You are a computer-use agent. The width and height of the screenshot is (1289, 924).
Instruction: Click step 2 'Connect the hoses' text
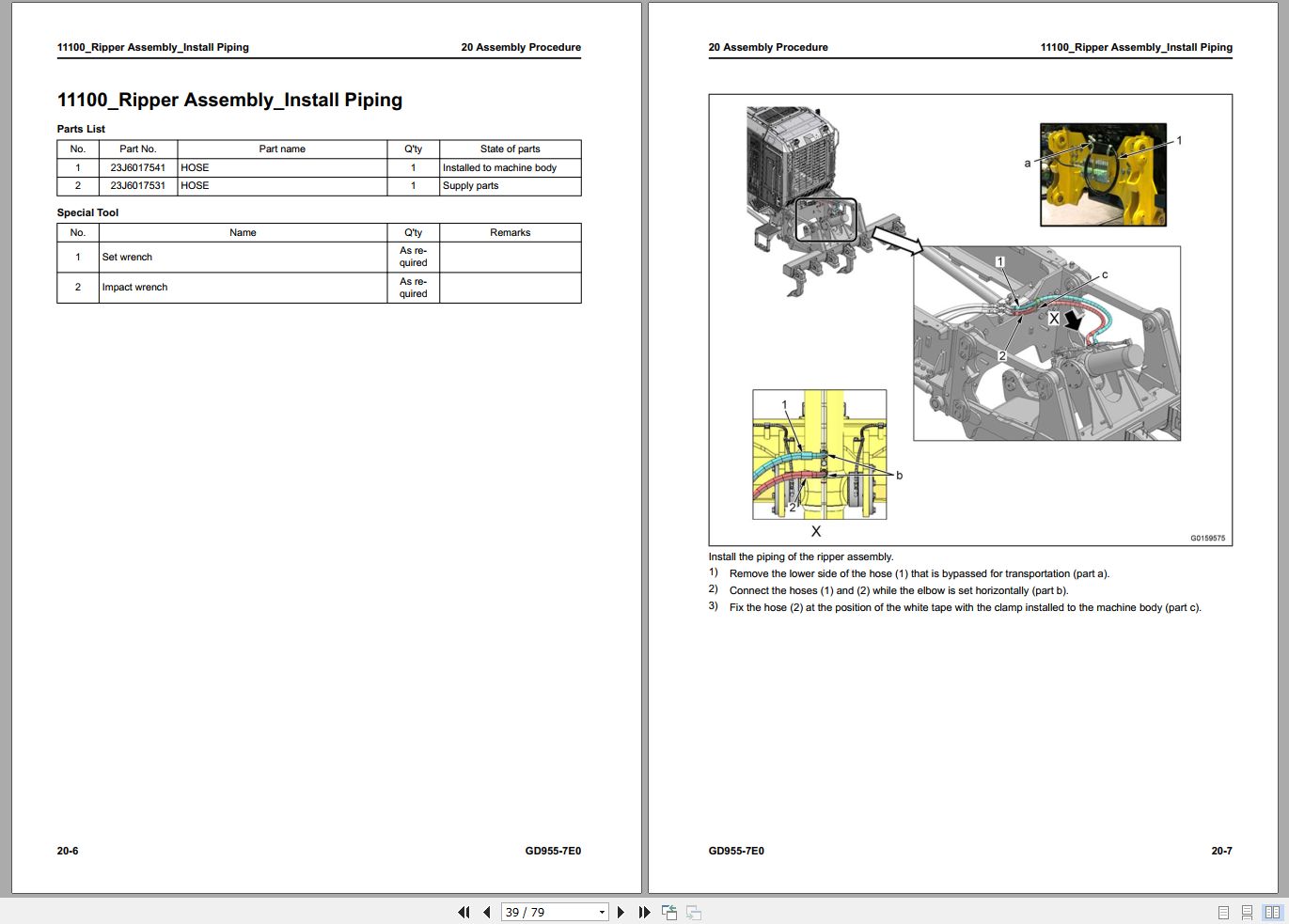pos(899,590)
